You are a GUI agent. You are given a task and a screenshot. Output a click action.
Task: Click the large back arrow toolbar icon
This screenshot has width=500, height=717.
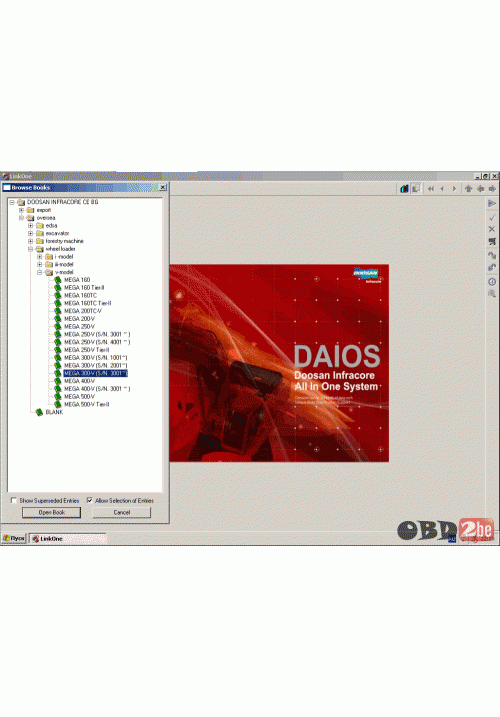[480, 188]
